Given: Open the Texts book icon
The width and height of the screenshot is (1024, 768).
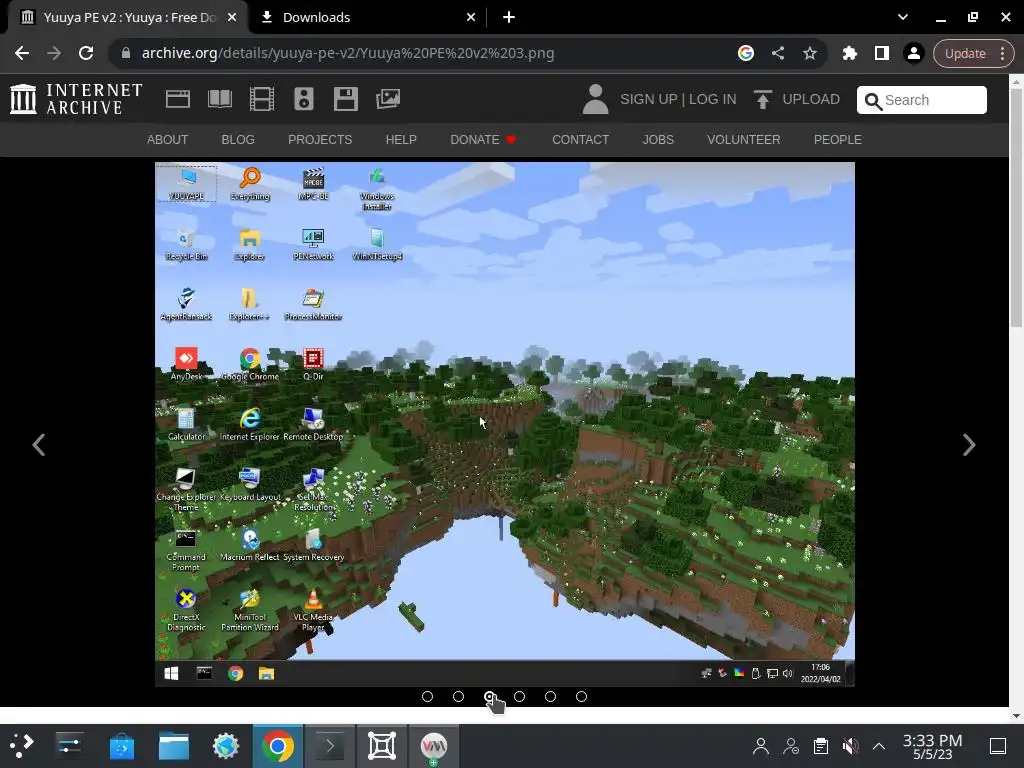Looking at the screenshot, I should (x=219, y=99).
